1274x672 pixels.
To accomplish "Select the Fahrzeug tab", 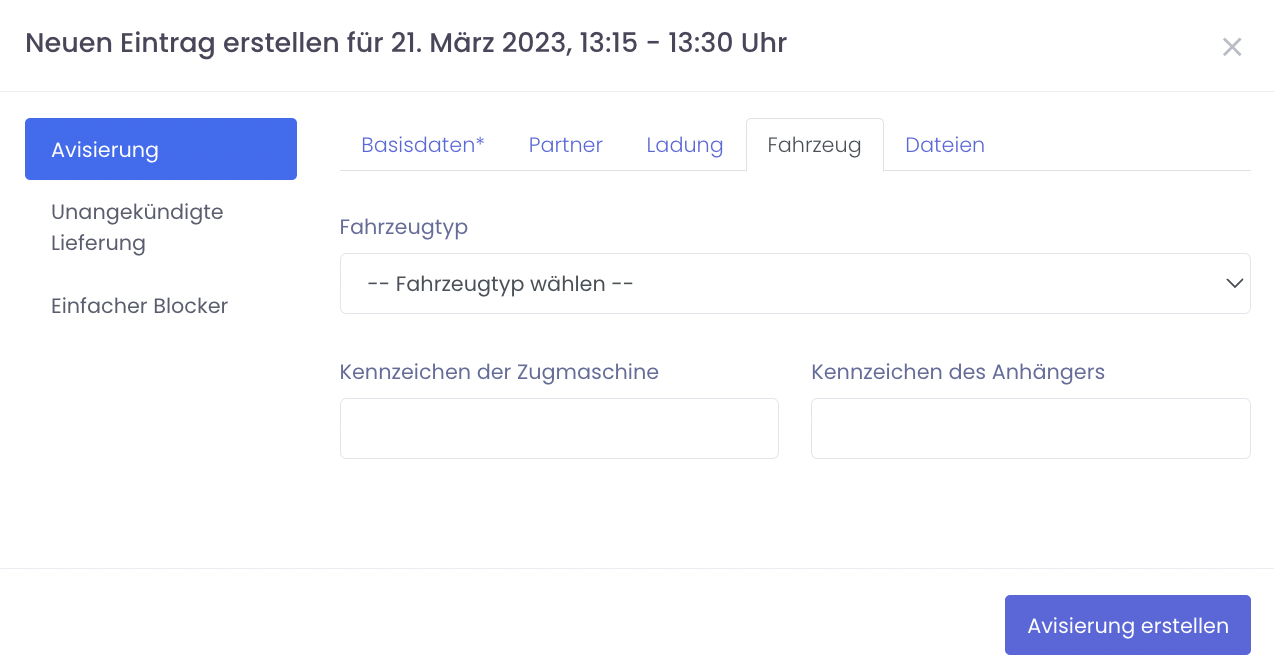I will [814, 145].
